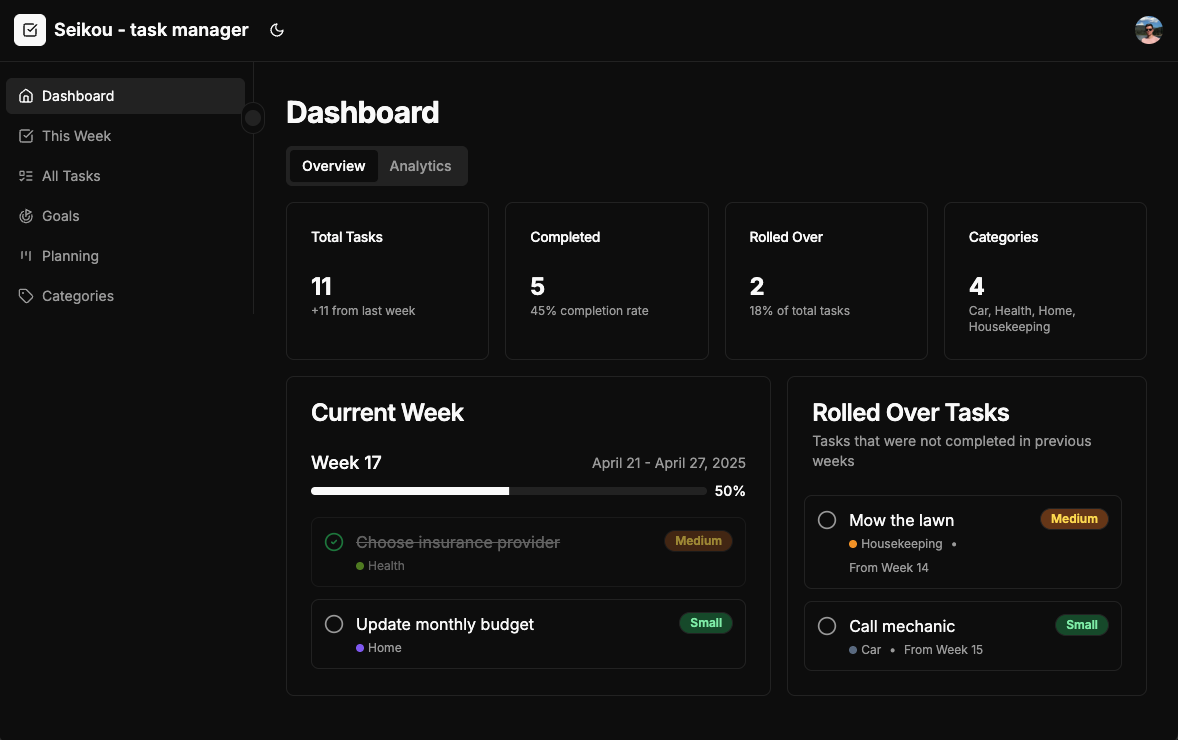Click the Current Week heading
This screenshot has width=1178, height=740.
388,412
